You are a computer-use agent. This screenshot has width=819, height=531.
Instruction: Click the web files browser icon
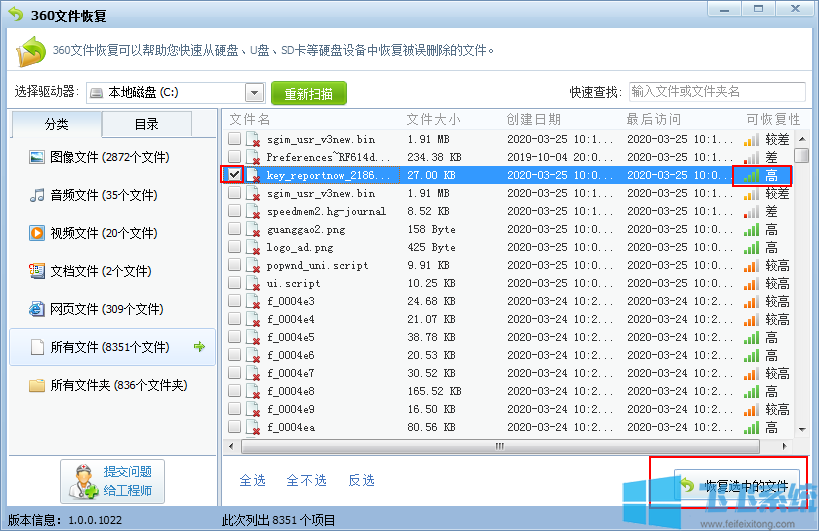pos(37,309)
